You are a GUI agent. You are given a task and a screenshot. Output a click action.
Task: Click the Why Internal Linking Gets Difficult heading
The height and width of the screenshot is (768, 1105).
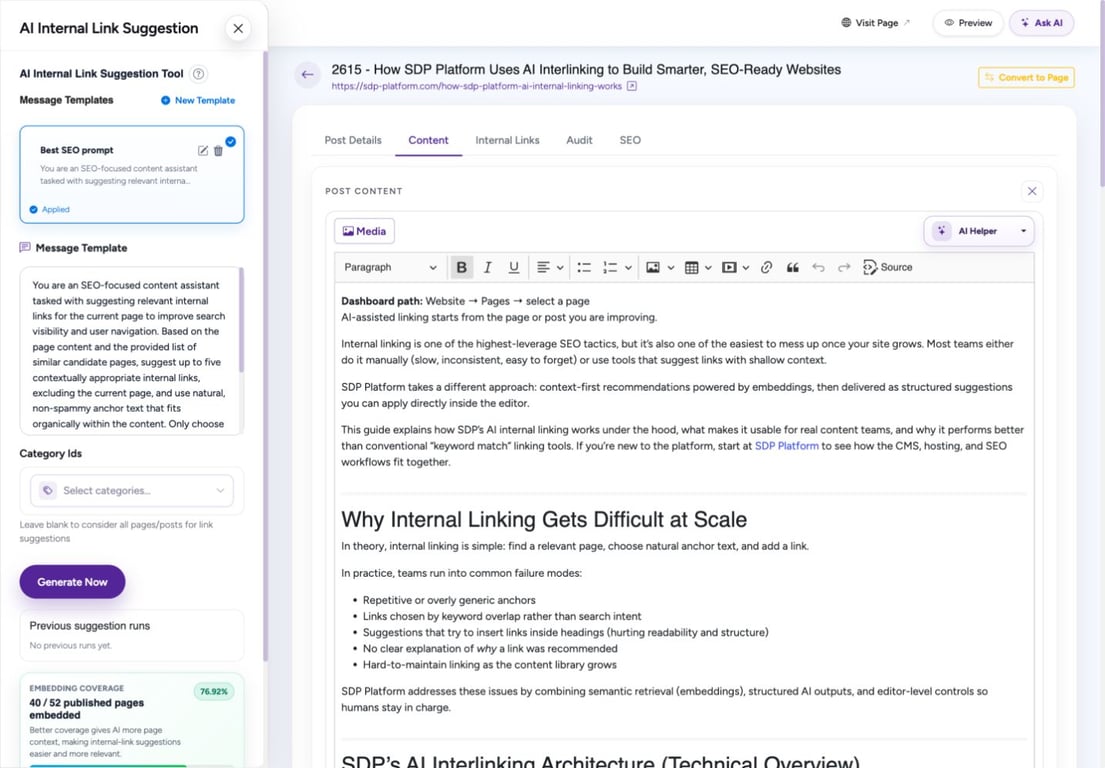544,520
